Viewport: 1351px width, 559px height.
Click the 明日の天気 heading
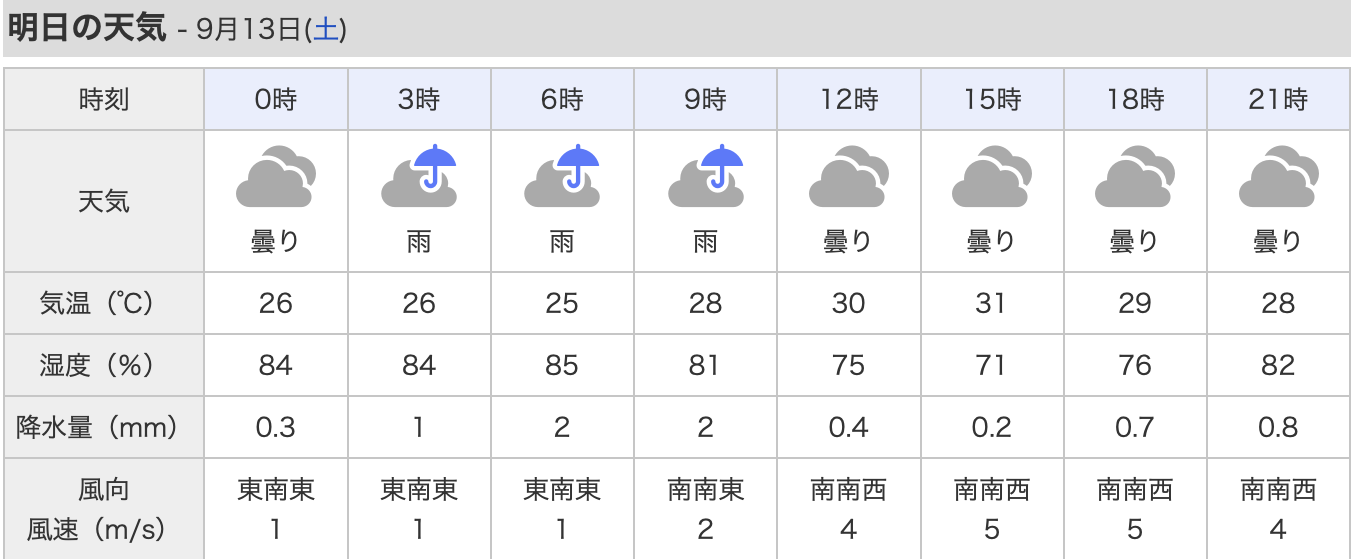click(x=86, y=28)
